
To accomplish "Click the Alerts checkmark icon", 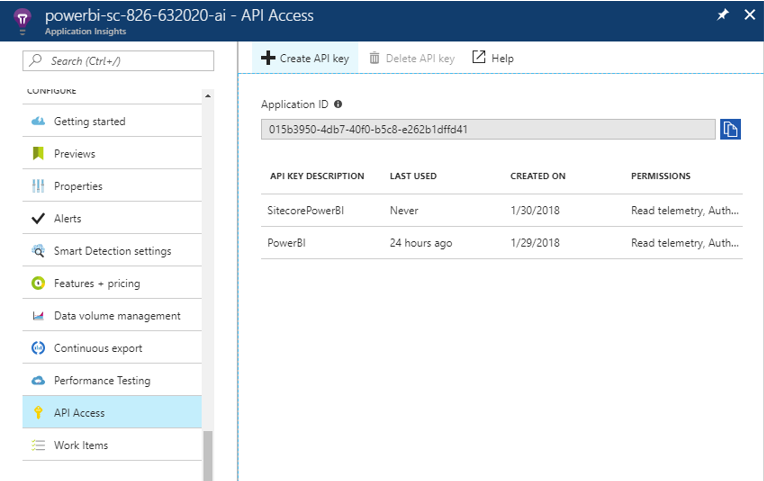I will pos(38,219).
